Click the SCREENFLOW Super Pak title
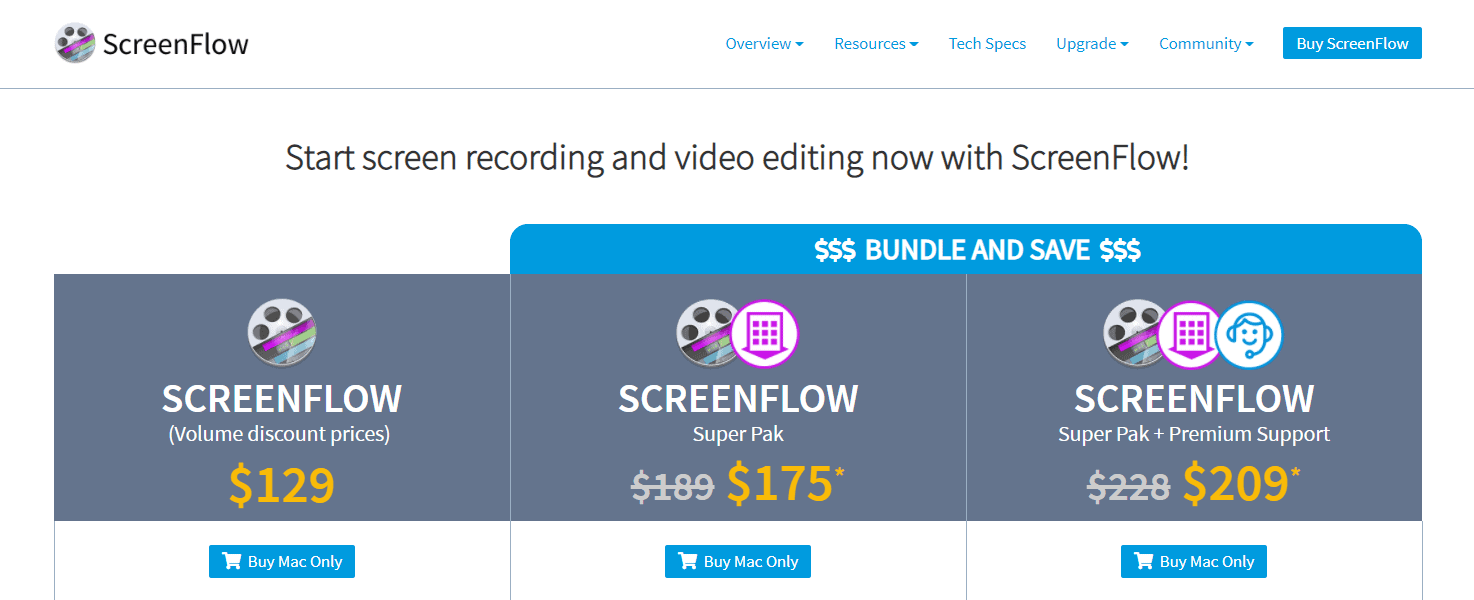This screenshot has width=1474, height=600. click(x=738, y=399)
